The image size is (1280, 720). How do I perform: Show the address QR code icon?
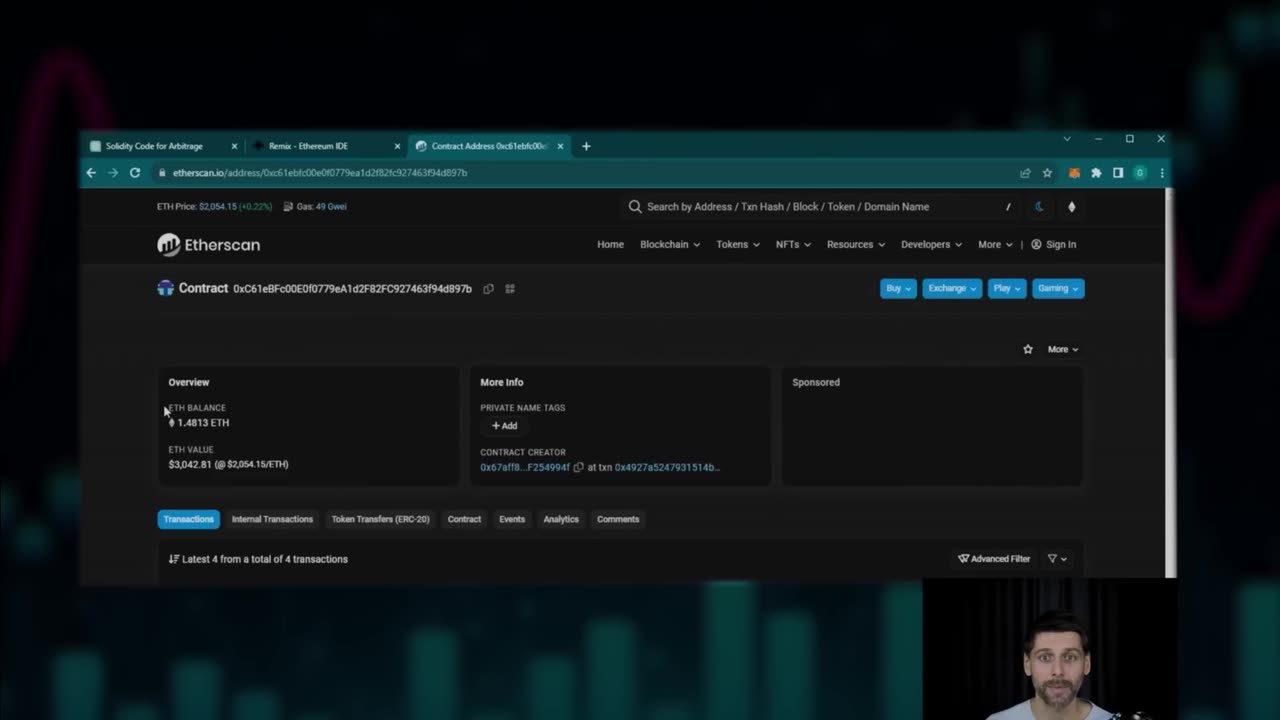tap(510, 289)
